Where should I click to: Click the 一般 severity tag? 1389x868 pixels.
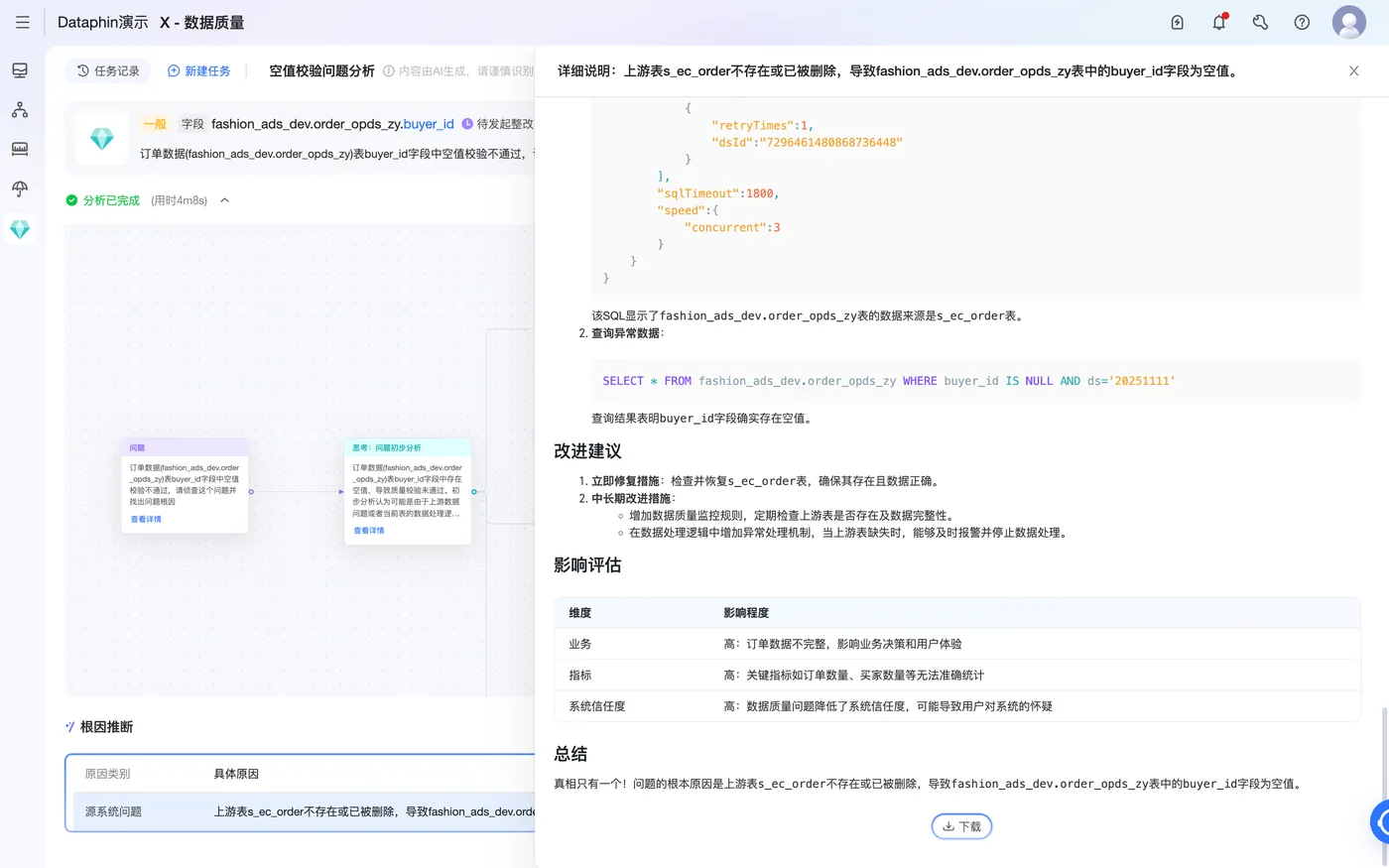click(x=155, y=124)
